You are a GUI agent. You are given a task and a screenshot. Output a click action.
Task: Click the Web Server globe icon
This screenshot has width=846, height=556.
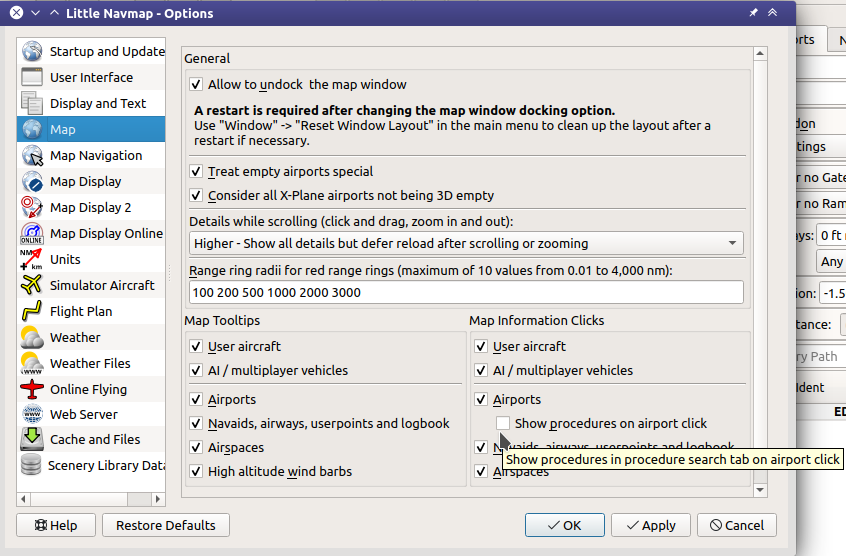pos(32,414)
